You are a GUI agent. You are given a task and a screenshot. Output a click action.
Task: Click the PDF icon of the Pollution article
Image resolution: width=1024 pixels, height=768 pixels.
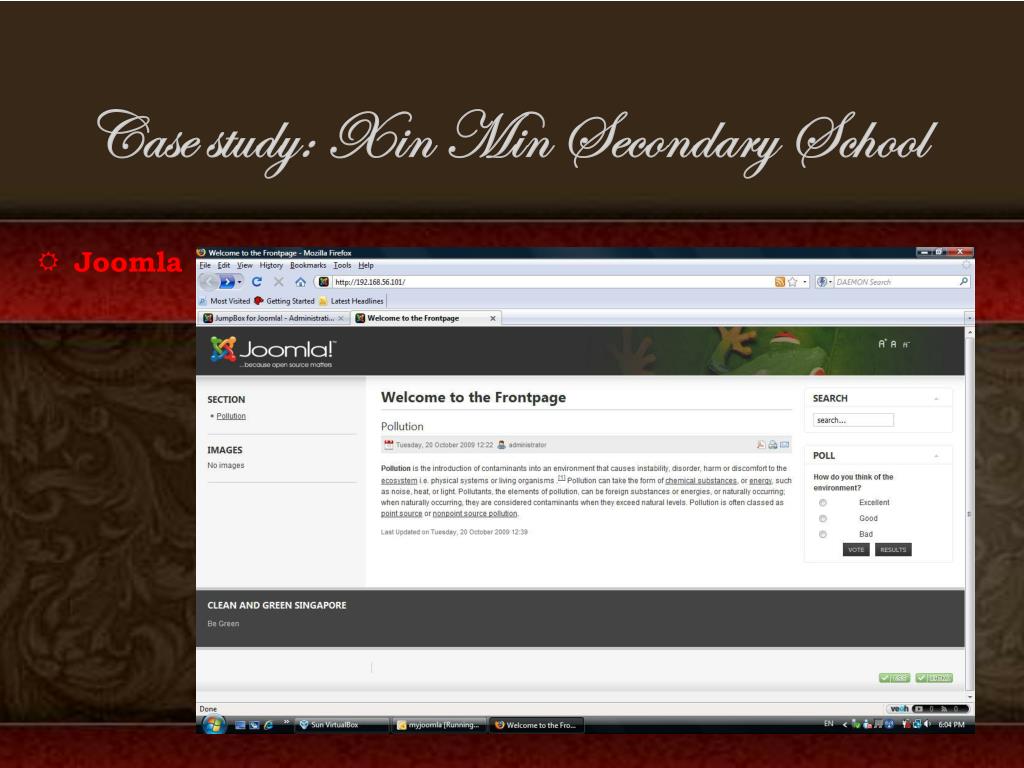761,445
